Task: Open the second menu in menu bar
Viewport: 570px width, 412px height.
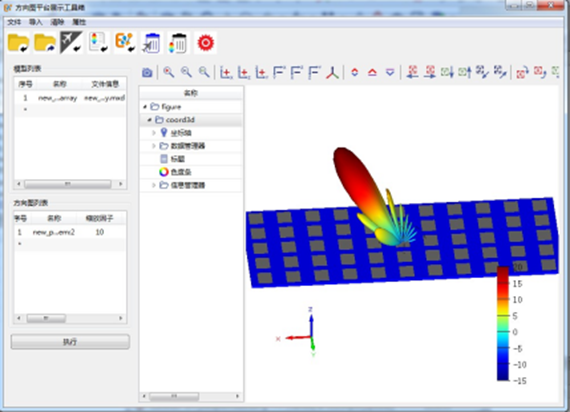Action: click(x=36, y=22)
